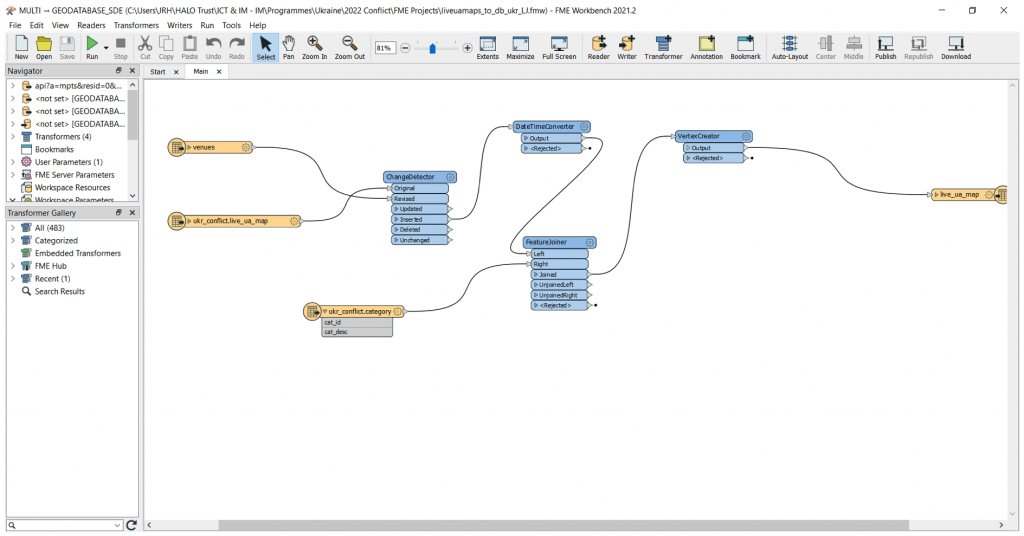Screen dimensions: 1024x536
Task: Switch to Full Screen mode
Action: click(x=559, y=47)
